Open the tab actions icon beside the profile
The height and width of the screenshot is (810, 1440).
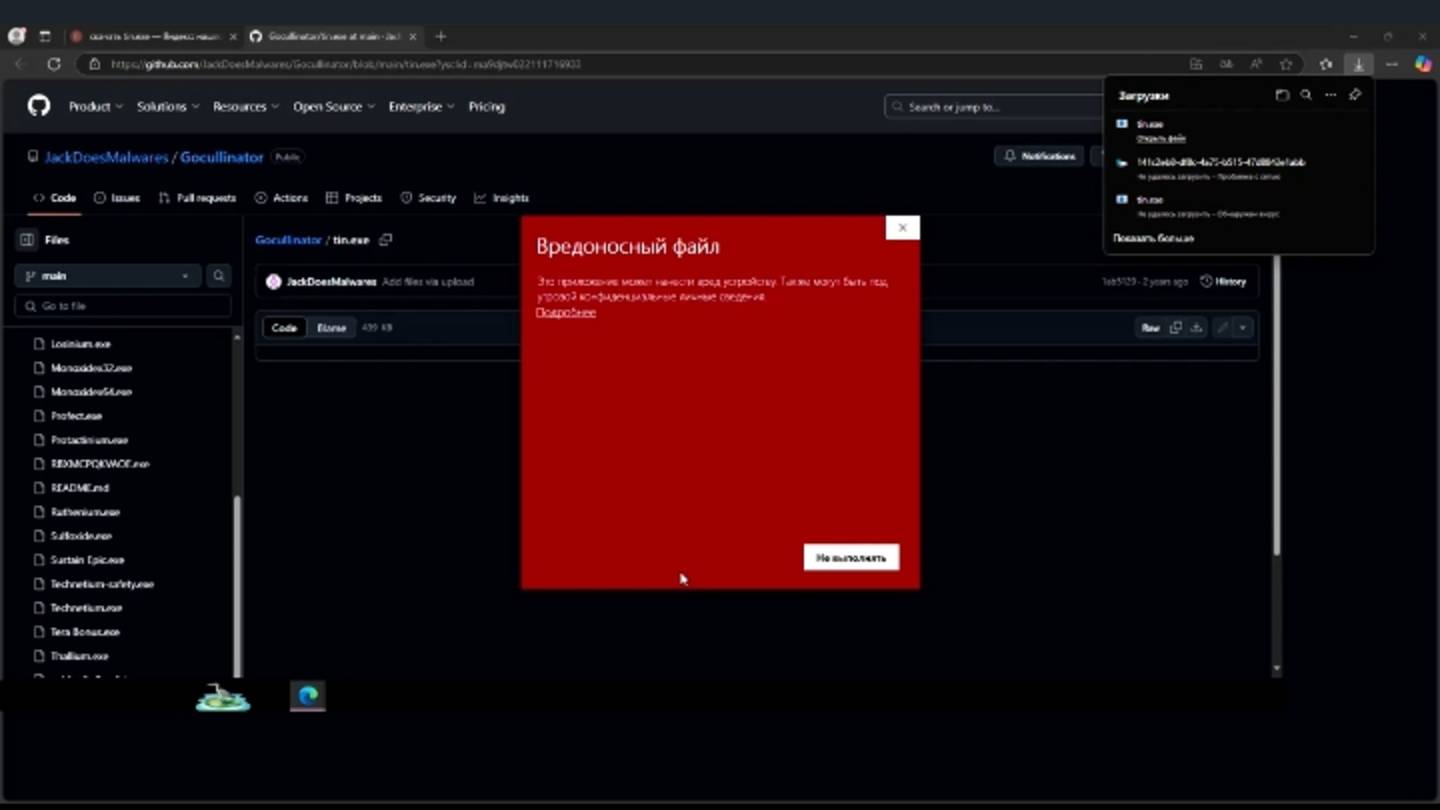tap(44, 36)
